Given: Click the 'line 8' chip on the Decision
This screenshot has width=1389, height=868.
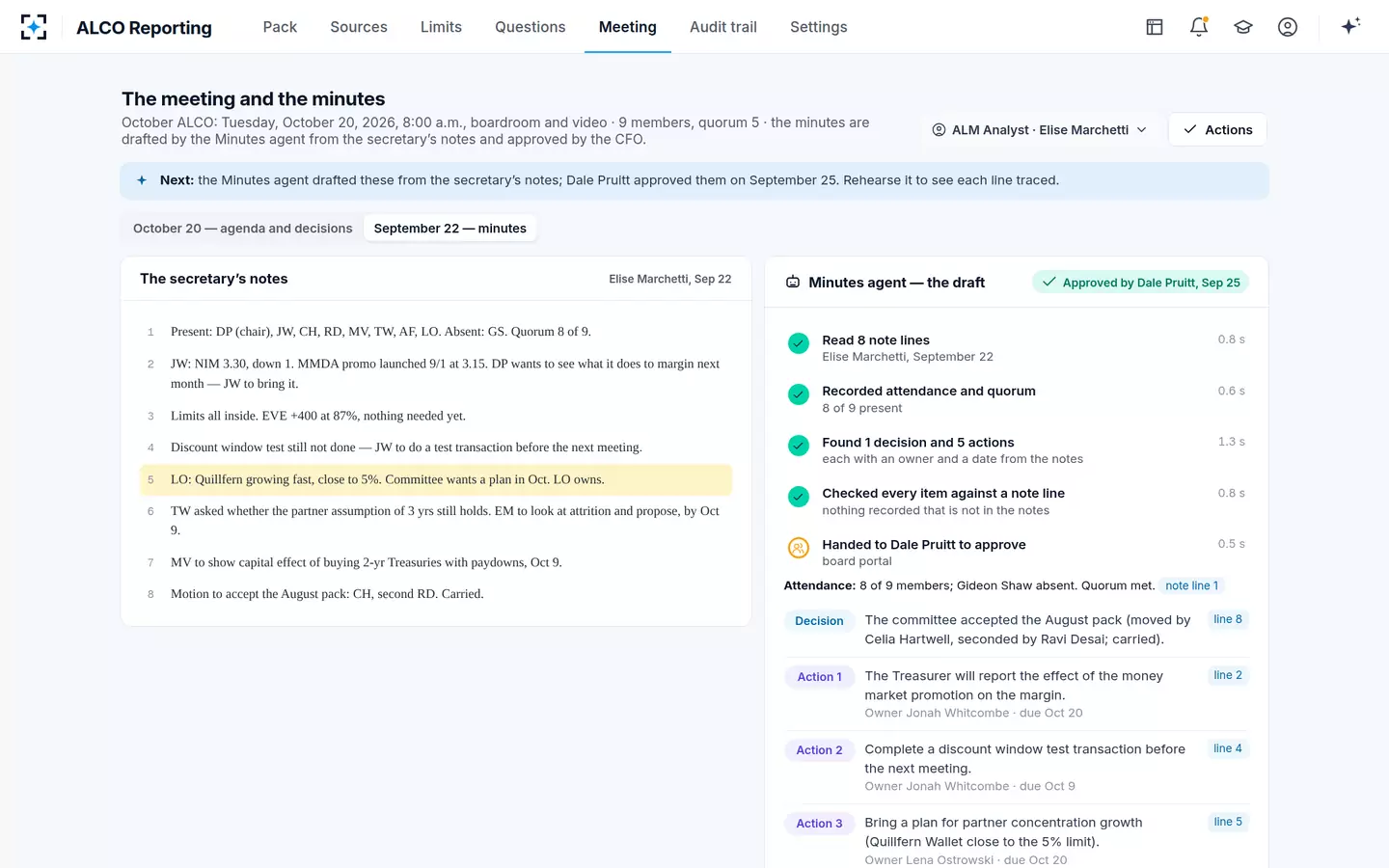Looking at the screenshot, I should pos(1228,619).
